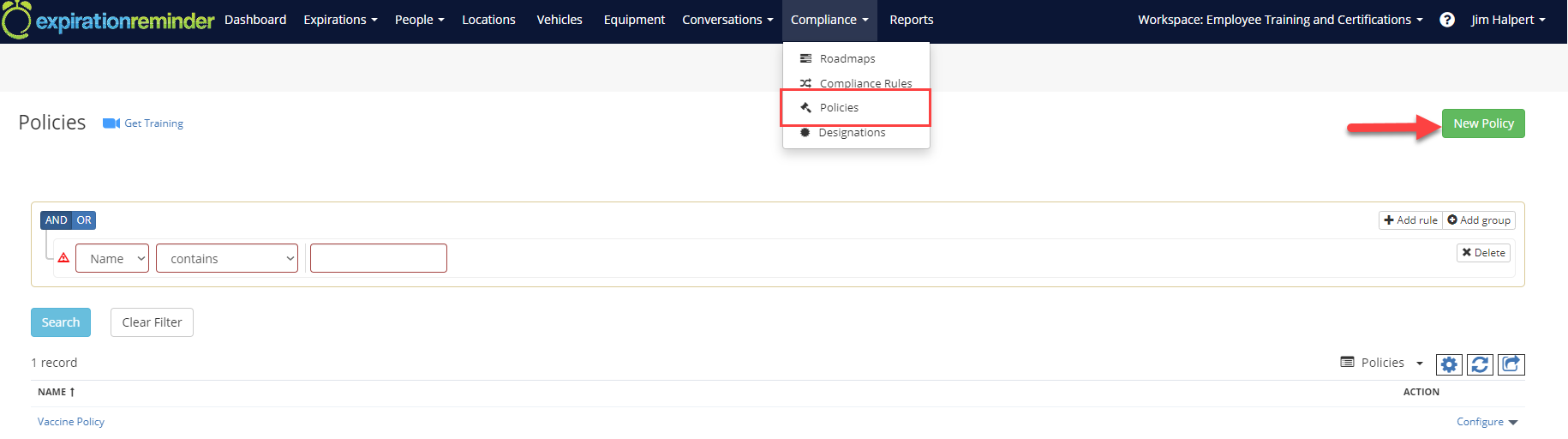Viewport: 1568px width, 439px height.
Task: Toggle the AND filter condition
Action: [56, 220]
